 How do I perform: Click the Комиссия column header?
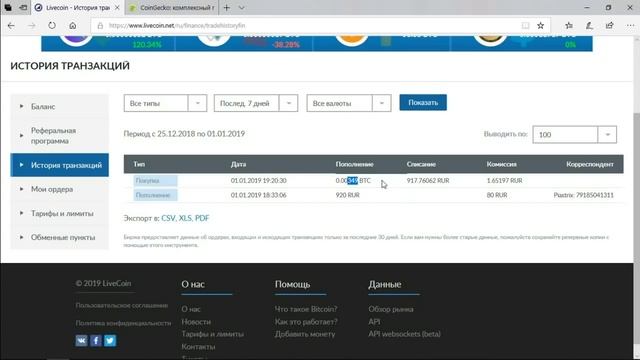coord(502,164)
